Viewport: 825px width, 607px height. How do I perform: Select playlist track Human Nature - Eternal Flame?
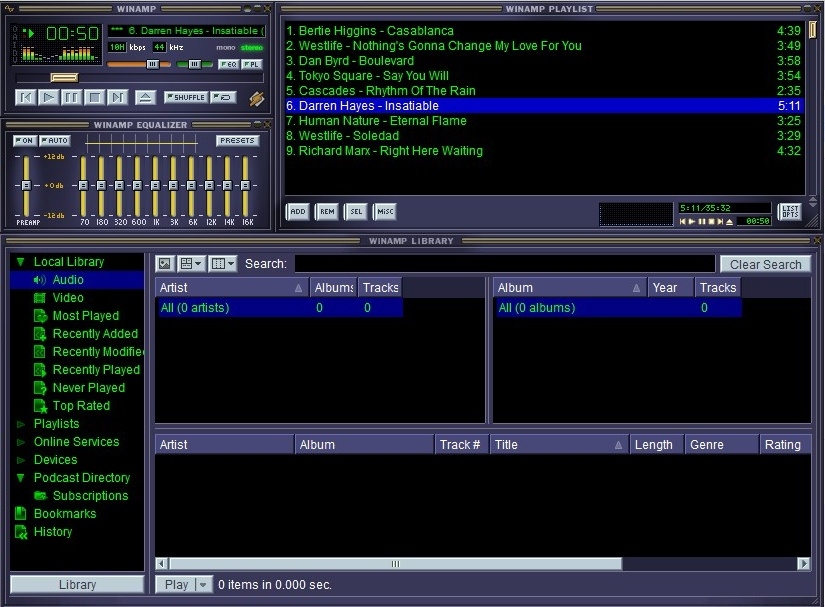coord(544,120)
